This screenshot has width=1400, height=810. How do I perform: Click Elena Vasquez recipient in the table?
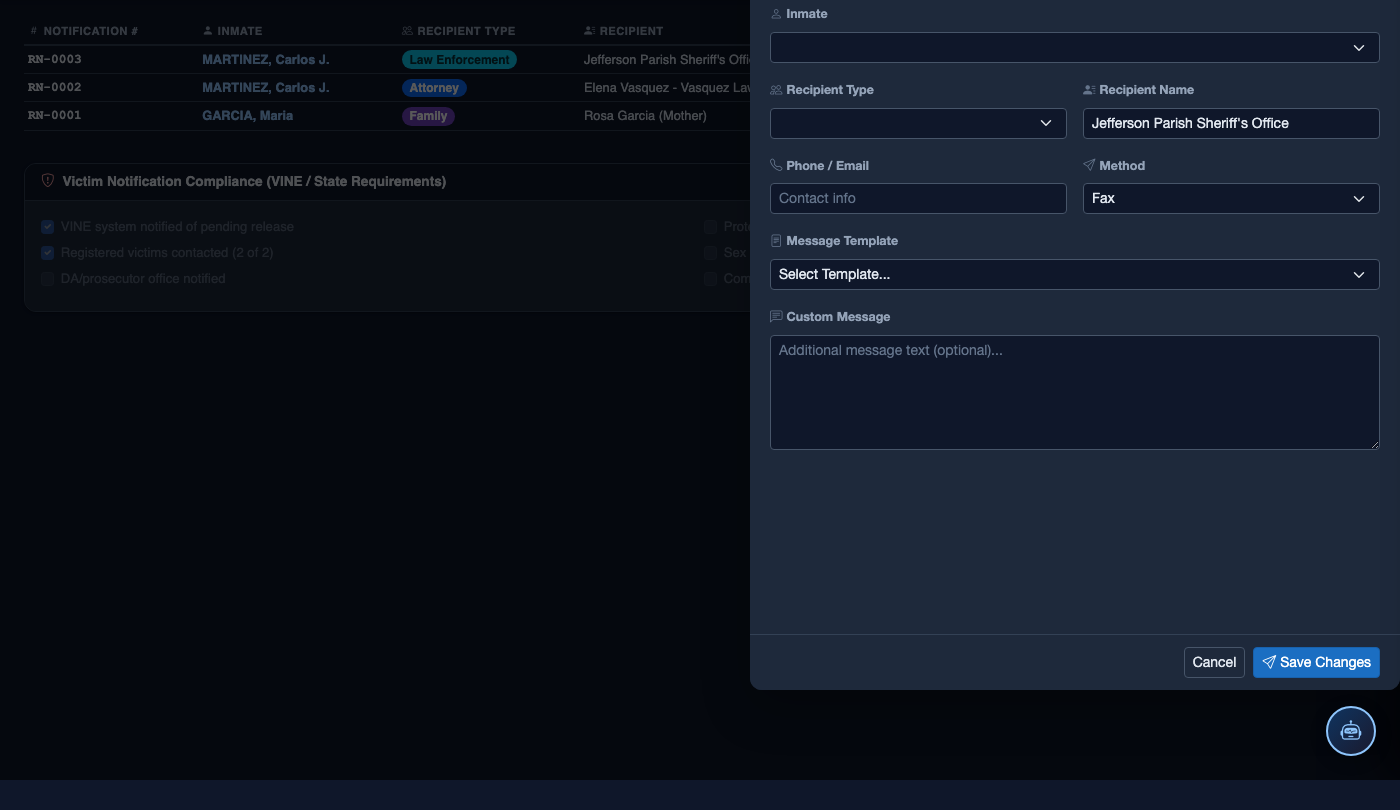pos(667,88)
